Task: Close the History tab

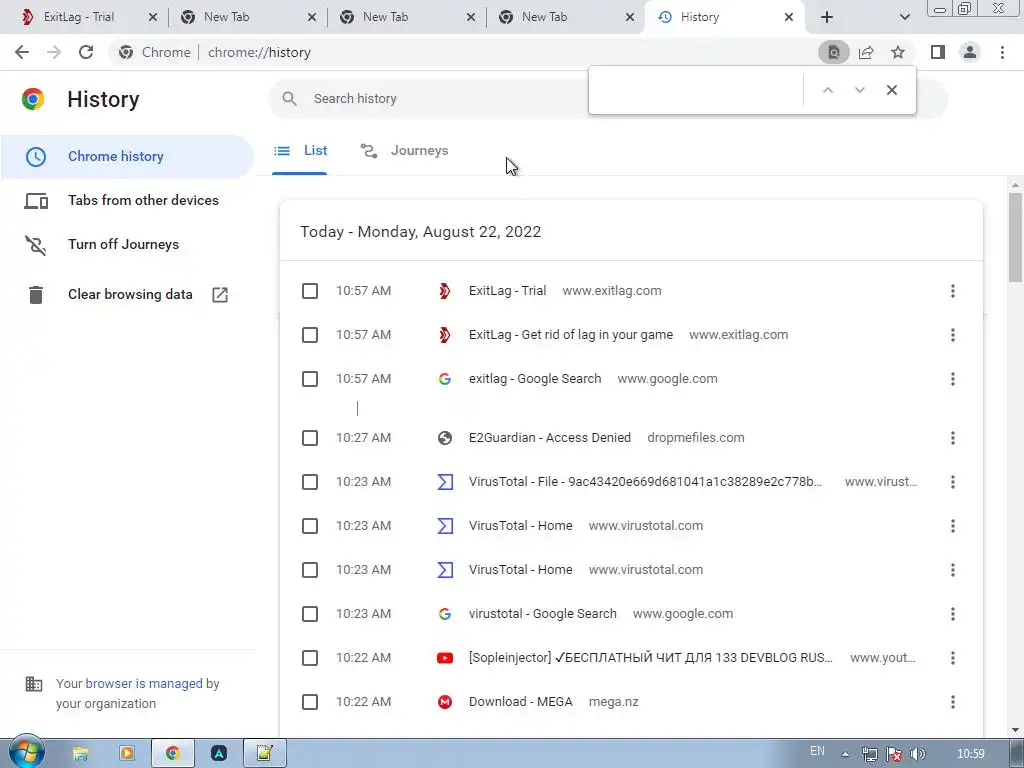Action: (789, 17)
